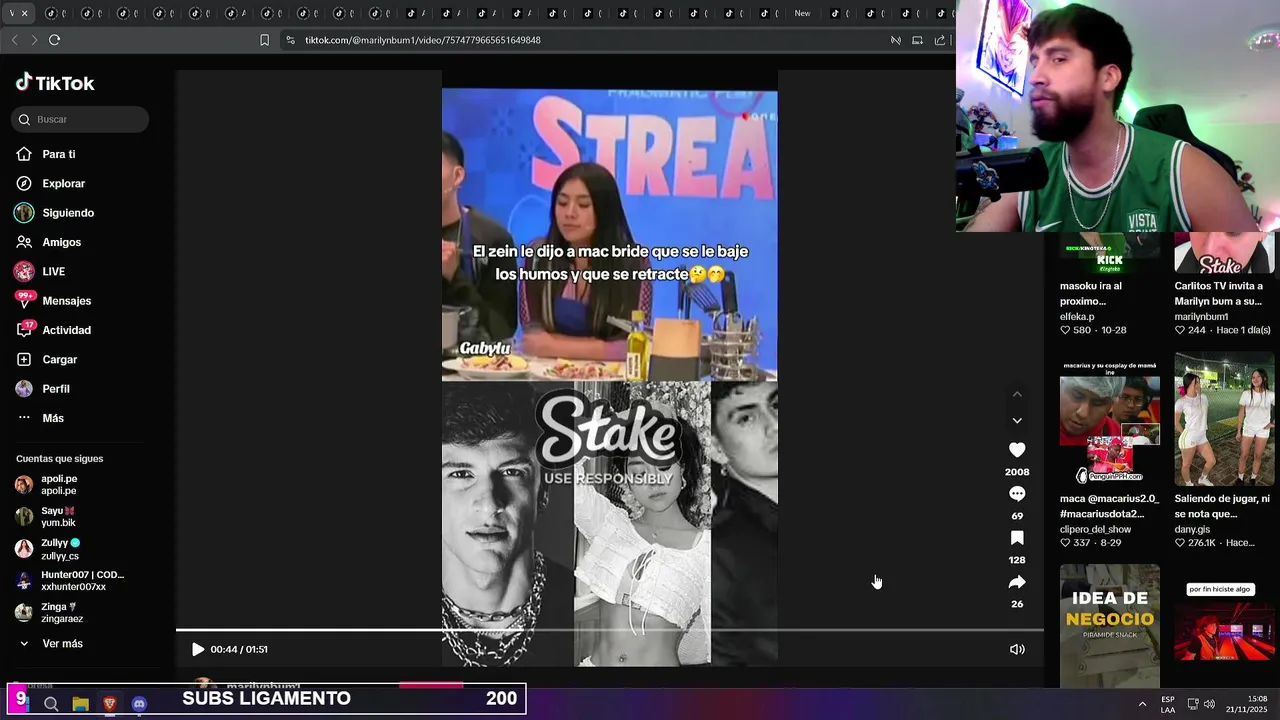The height and width of the screenshot is (720, 1280).
Task: Go to next video with down chevron
Action: point(1017,421)
